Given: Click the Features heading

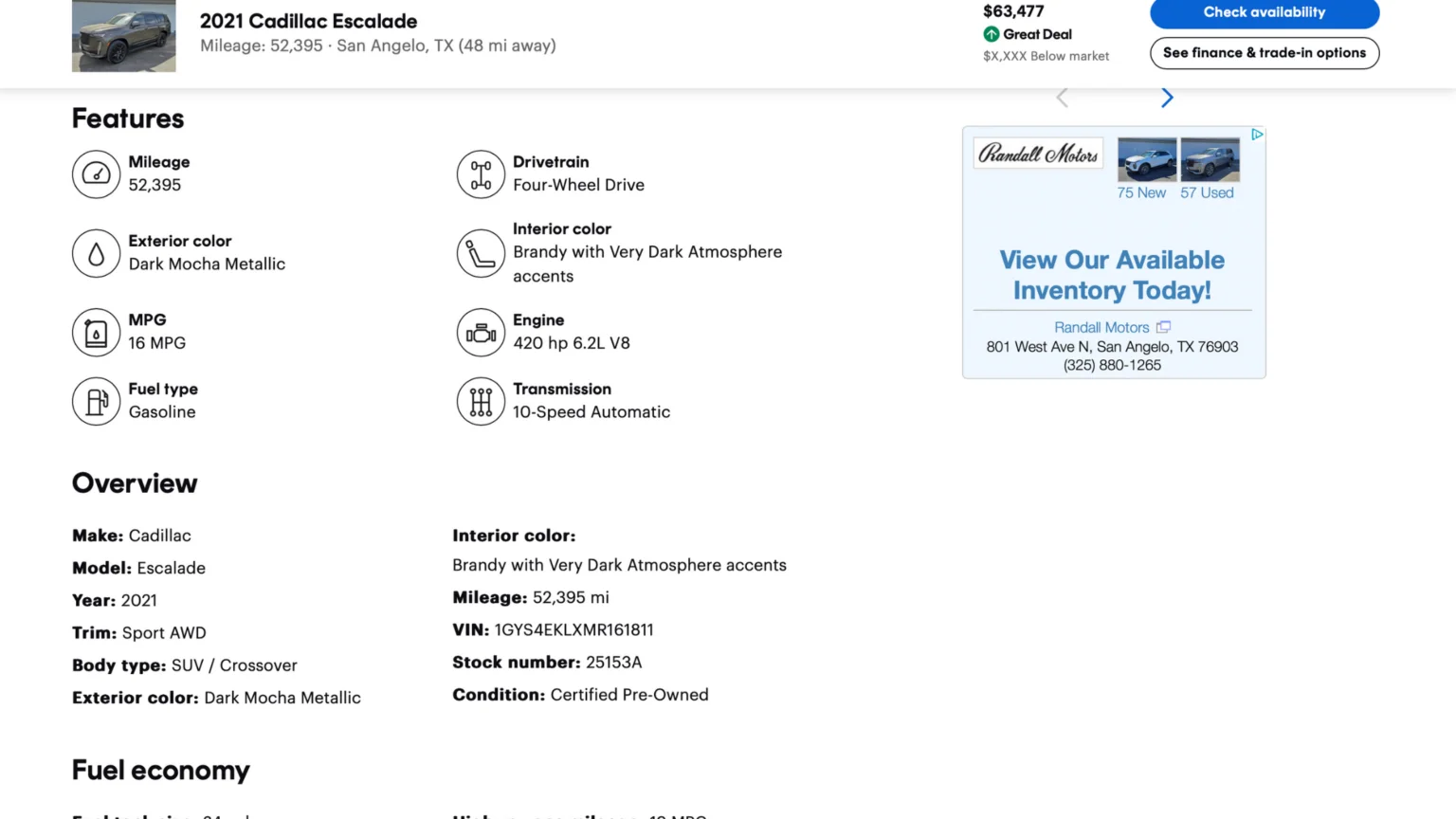Looking at the screenshot, I should (x=128, y=118).
